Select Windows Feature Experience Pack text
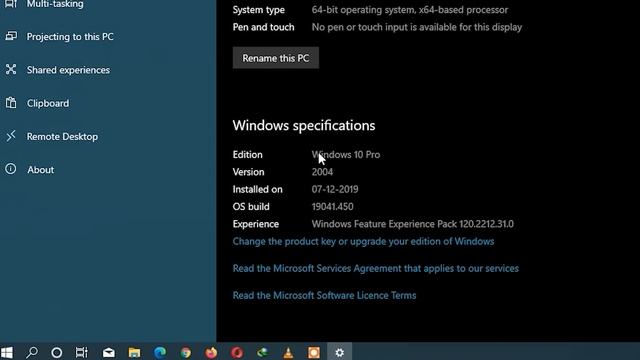This screenshot has width=640, height=360. tap(413, 224)
